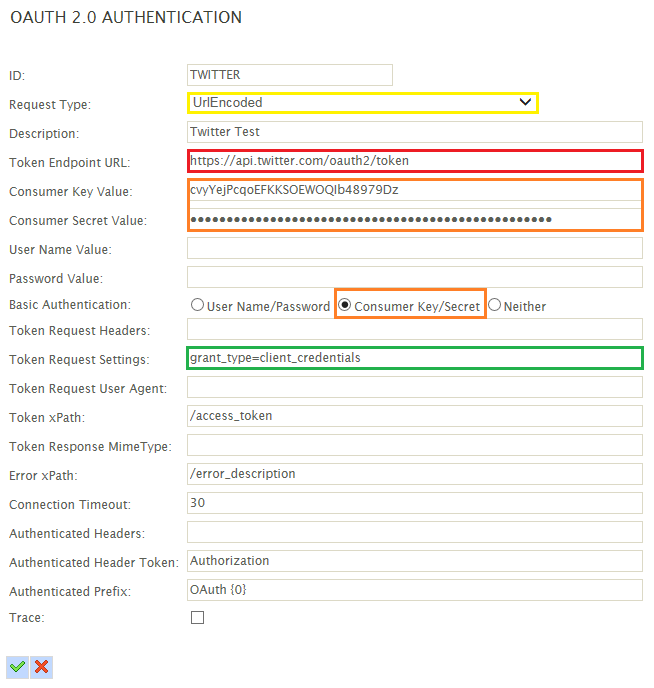Image resolution: width=654 pixels, height=688 pixels.
Task: Click the Authenticated Prefix field
Action: 415,590
